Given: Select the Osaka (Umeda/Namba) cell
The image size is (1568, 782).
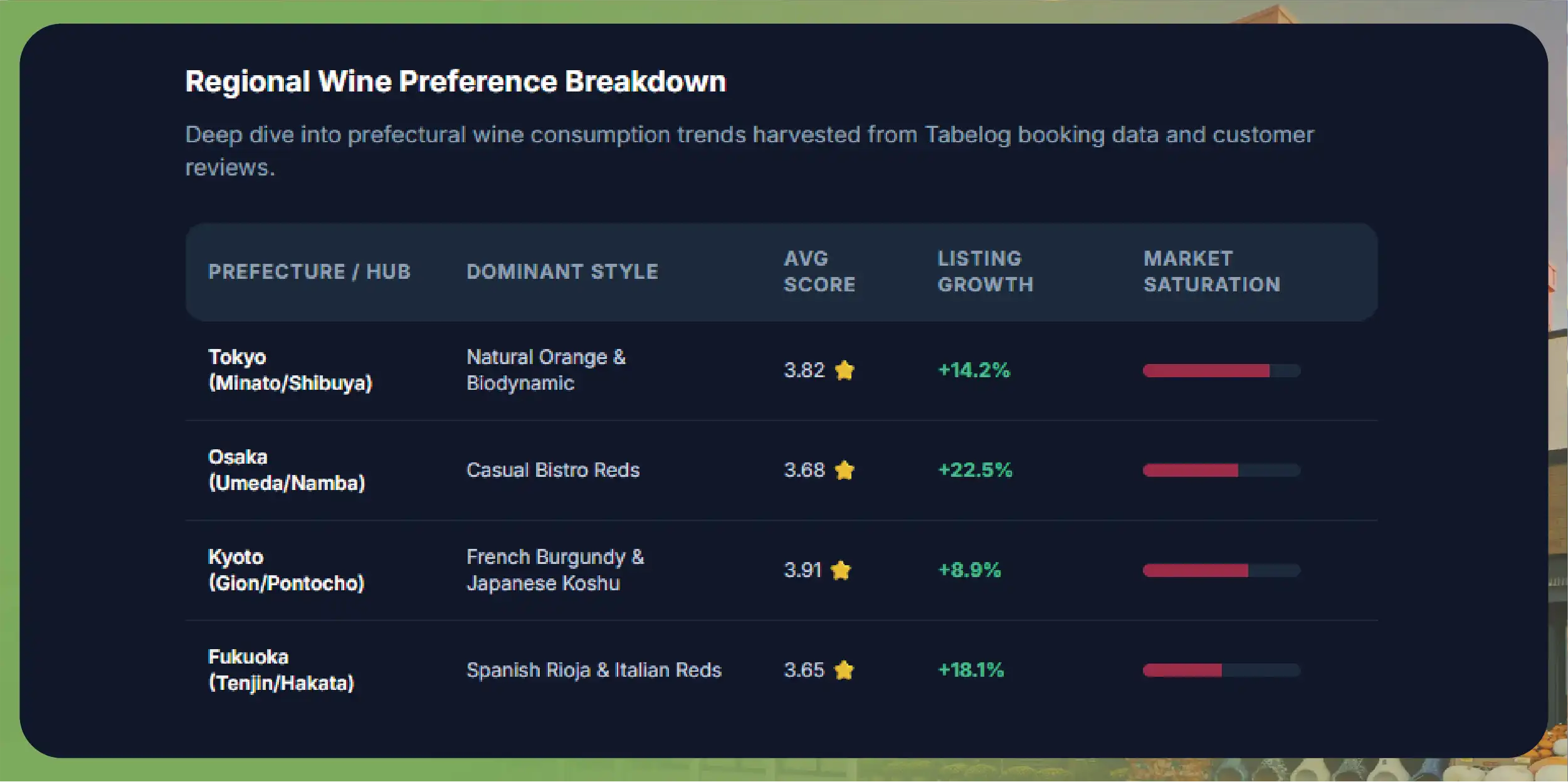Looking at the screenshot, I should tap(286, 470).
